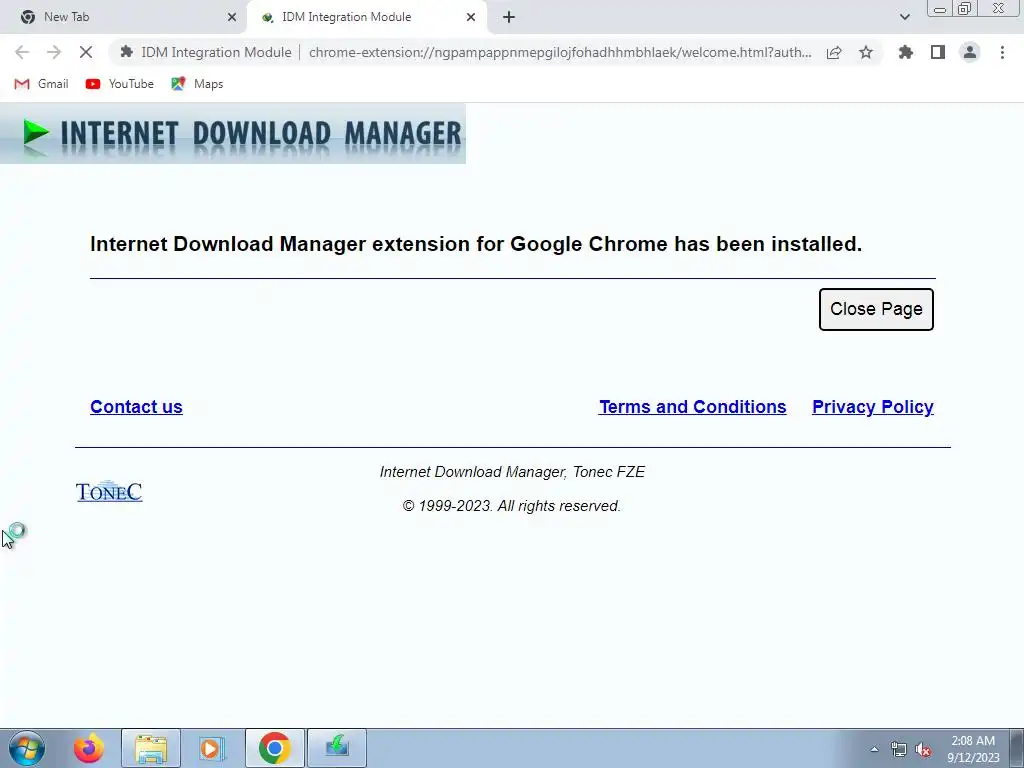Bookmark this page with star icon
1024x768 pixels.
[x=866, y=52]
